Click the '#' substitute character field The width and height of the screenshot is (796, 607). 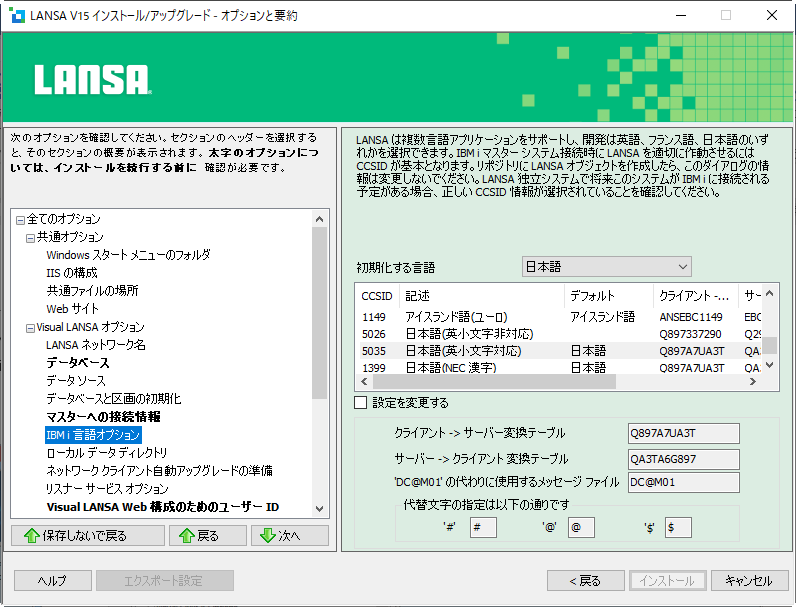coord(483,527)
